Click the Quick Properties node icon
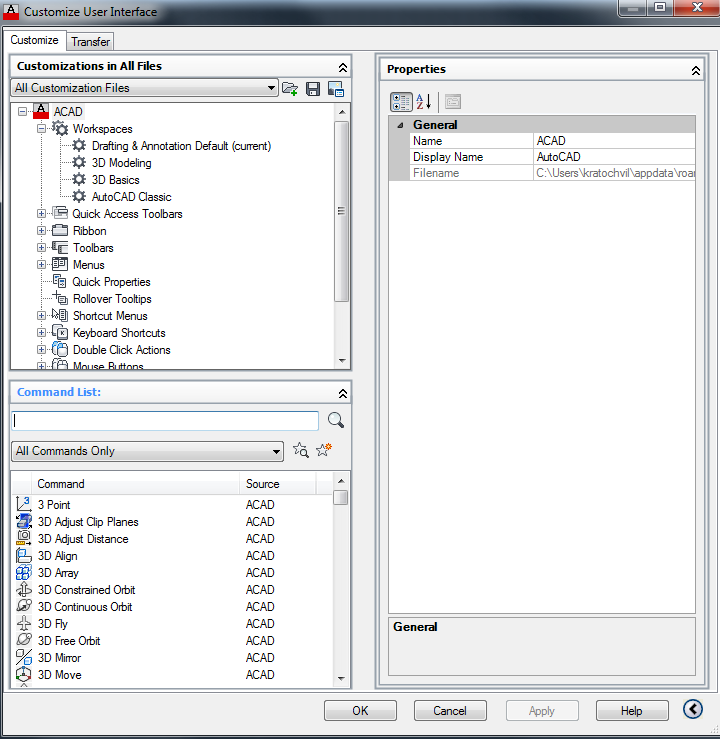 point(59,281)
